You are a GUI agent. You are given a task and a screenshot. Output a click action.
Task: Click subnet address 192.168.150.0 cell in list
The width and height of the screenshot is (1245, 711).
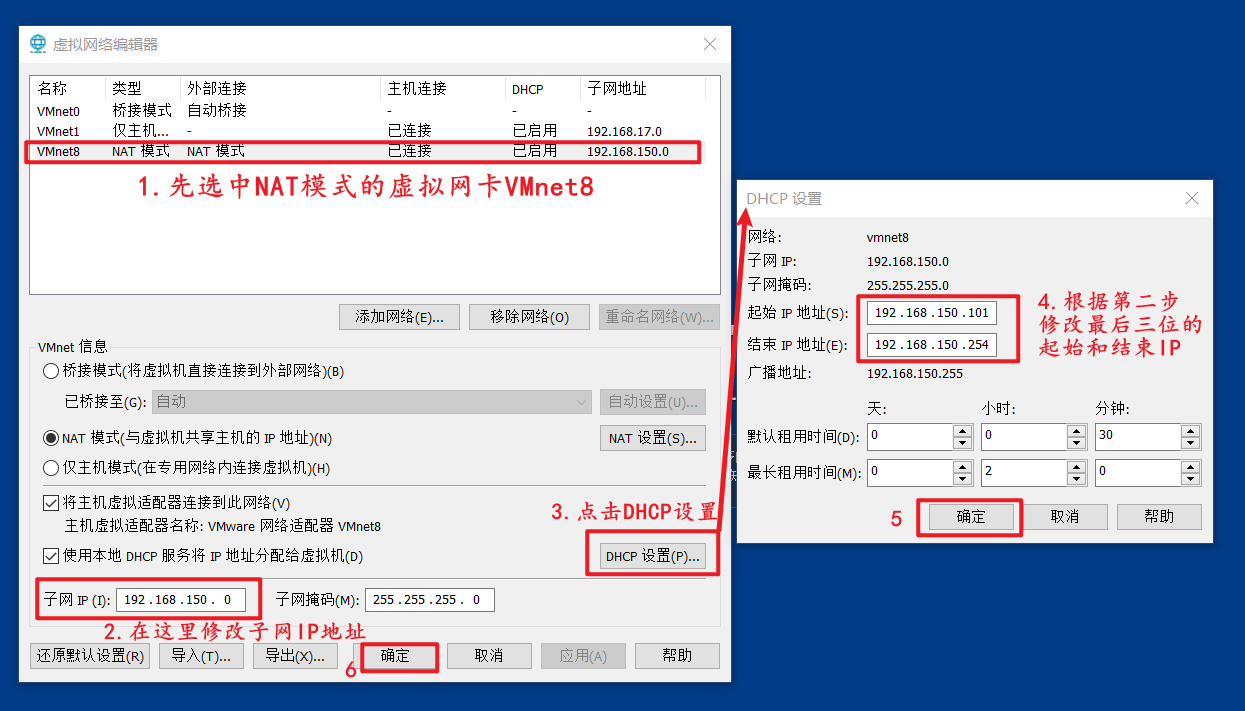coord(628,152)
